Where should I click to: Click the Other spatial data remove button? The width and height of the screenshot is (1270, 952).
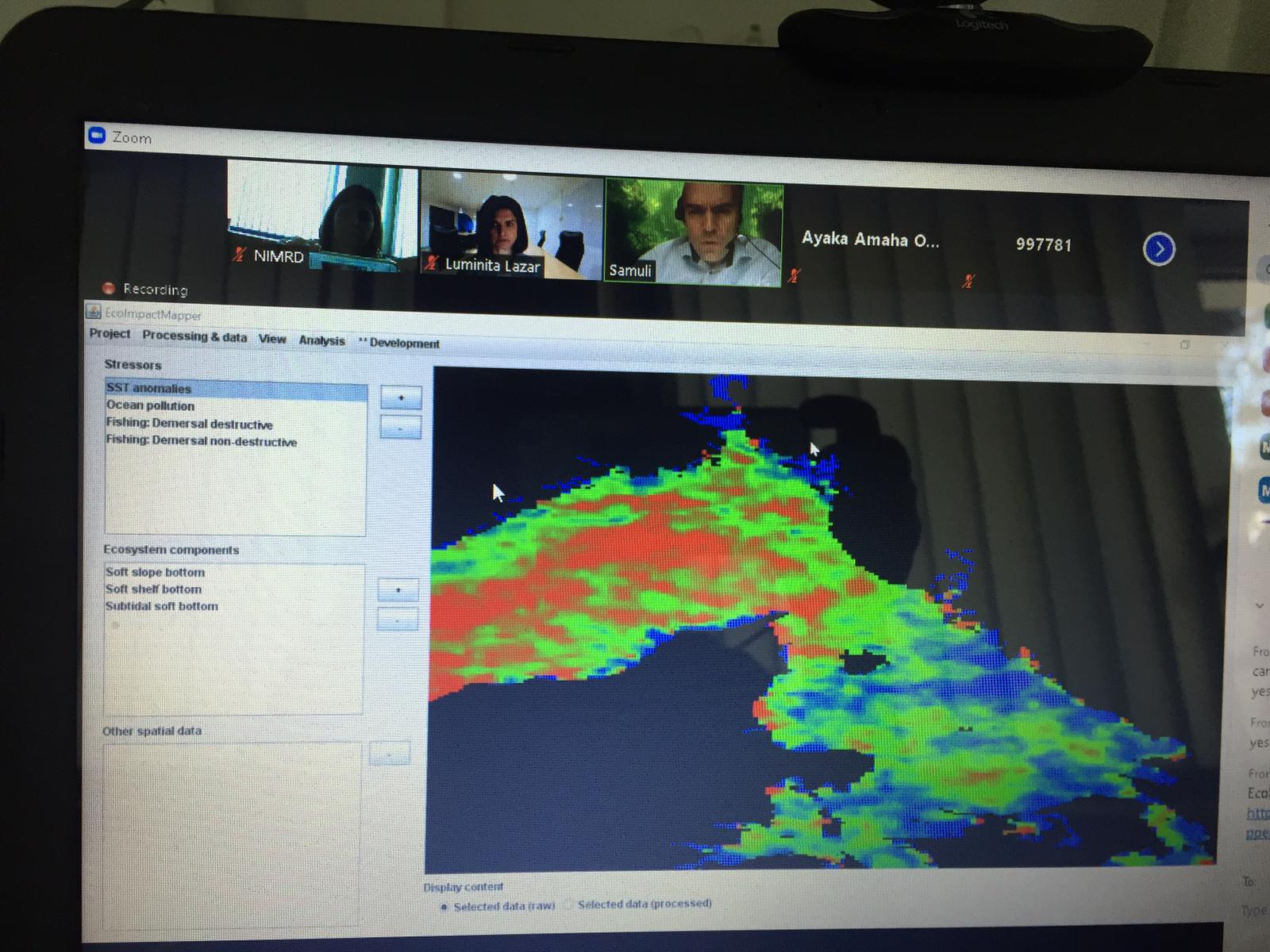[390, 753]
